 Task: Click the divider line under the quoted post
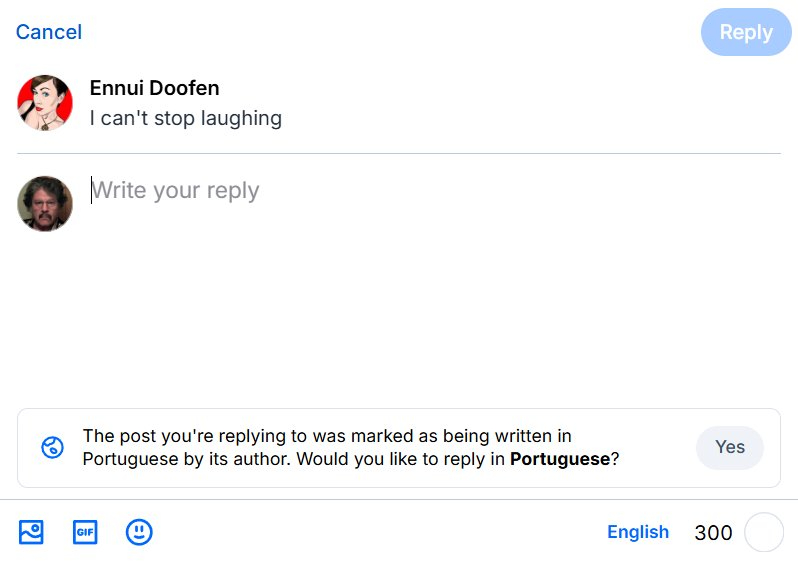coord(400,153)
